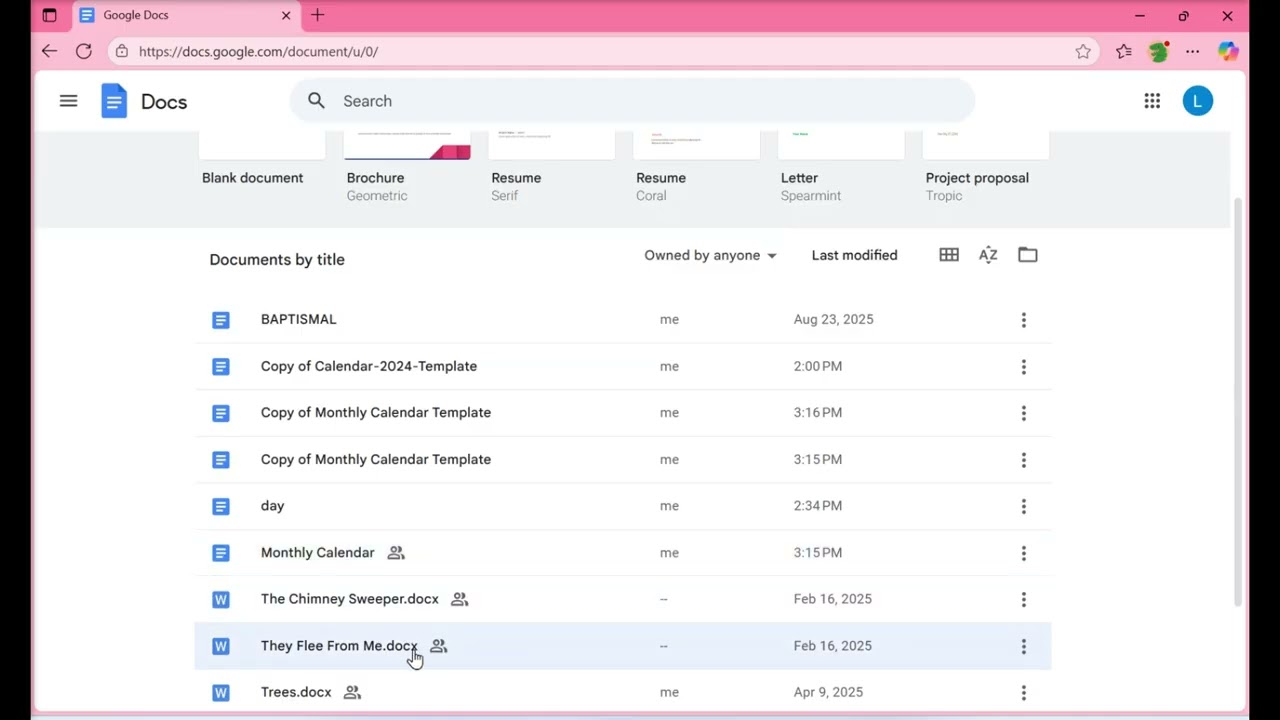Open more actions for 3:16 PM Monthly Calendar Template copy
This screenshot has width=1280, height=720.
[1023, 413]
